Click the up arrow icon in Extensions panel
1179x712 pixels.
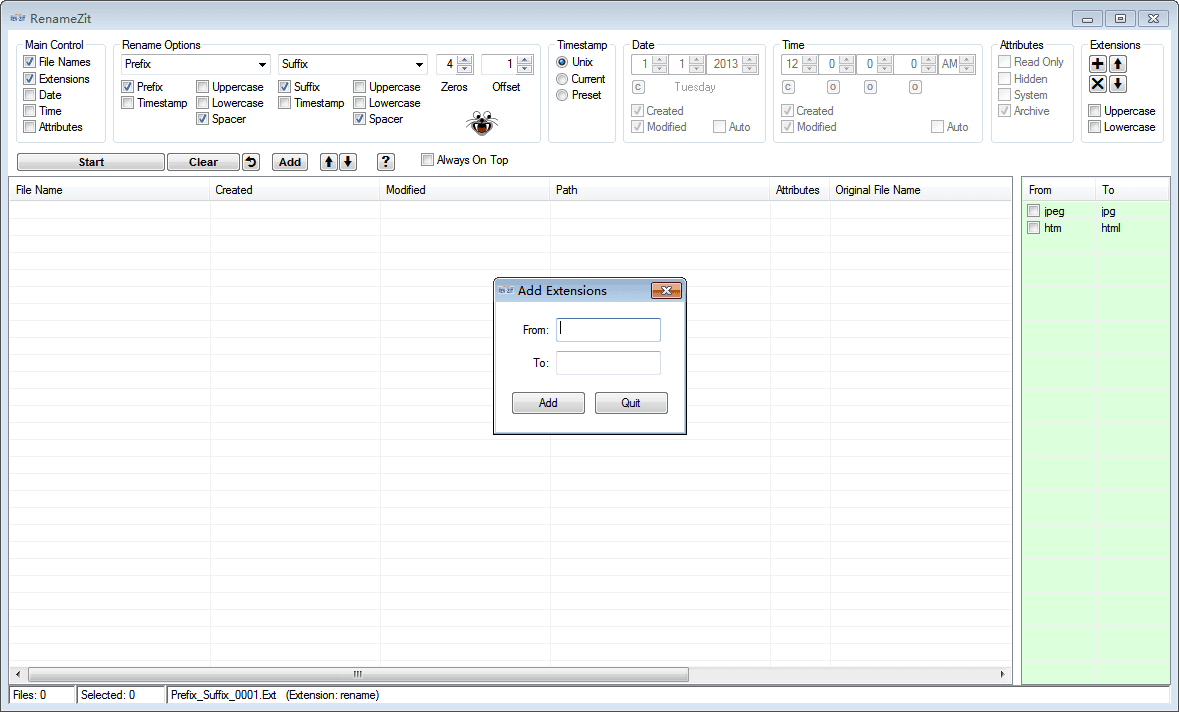coord(1118,64)
